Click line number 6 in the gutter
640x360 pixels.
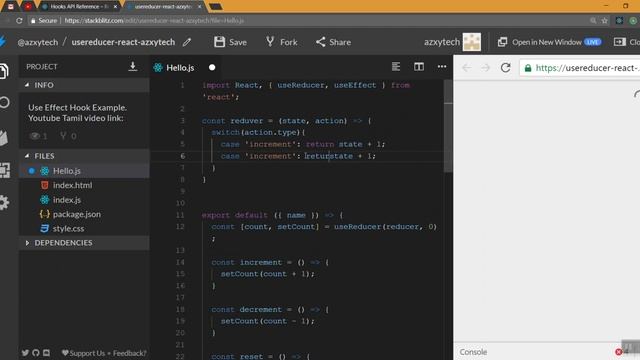182,156
